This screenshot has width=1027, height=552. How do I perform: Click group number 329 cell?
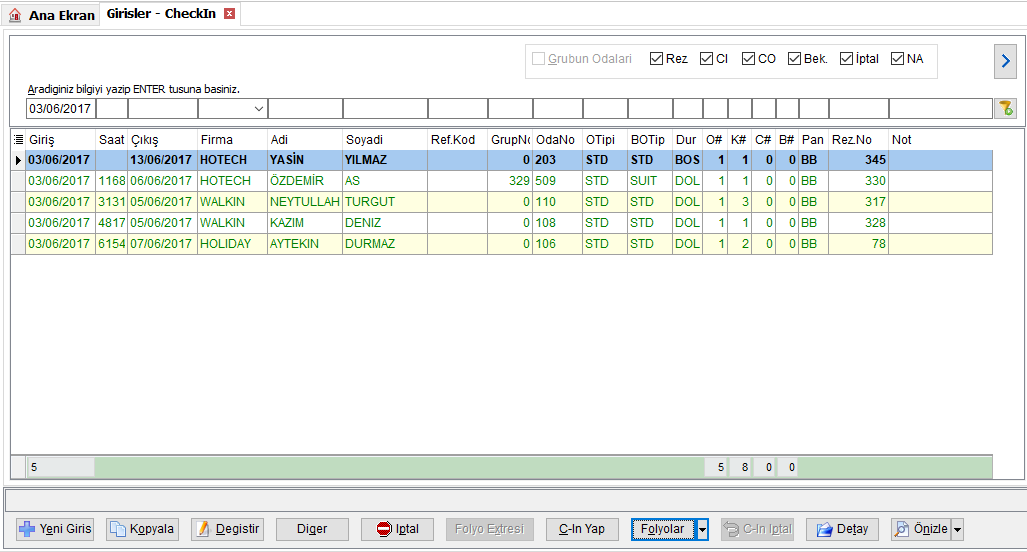tap(510, 181)
